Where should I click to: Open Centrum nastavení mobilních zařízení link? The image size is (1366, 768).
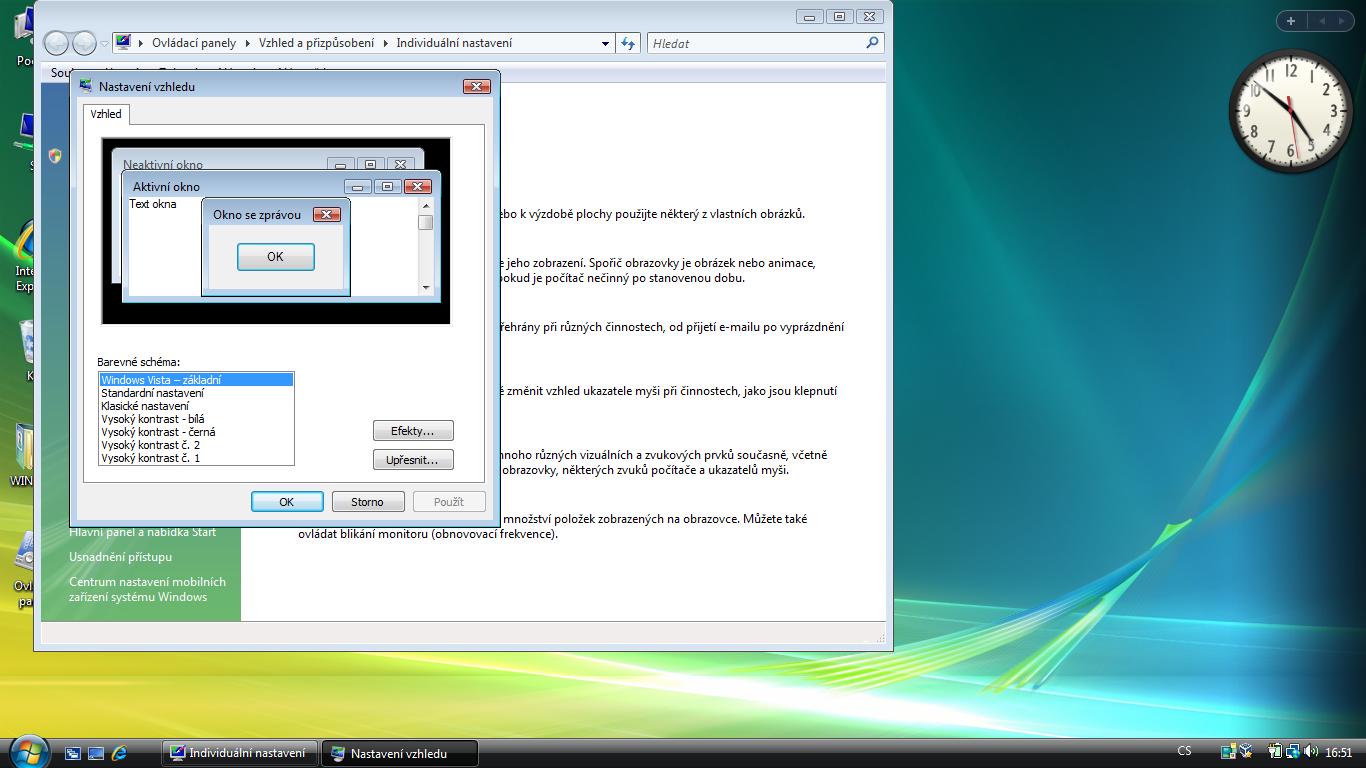pos(147,590)
